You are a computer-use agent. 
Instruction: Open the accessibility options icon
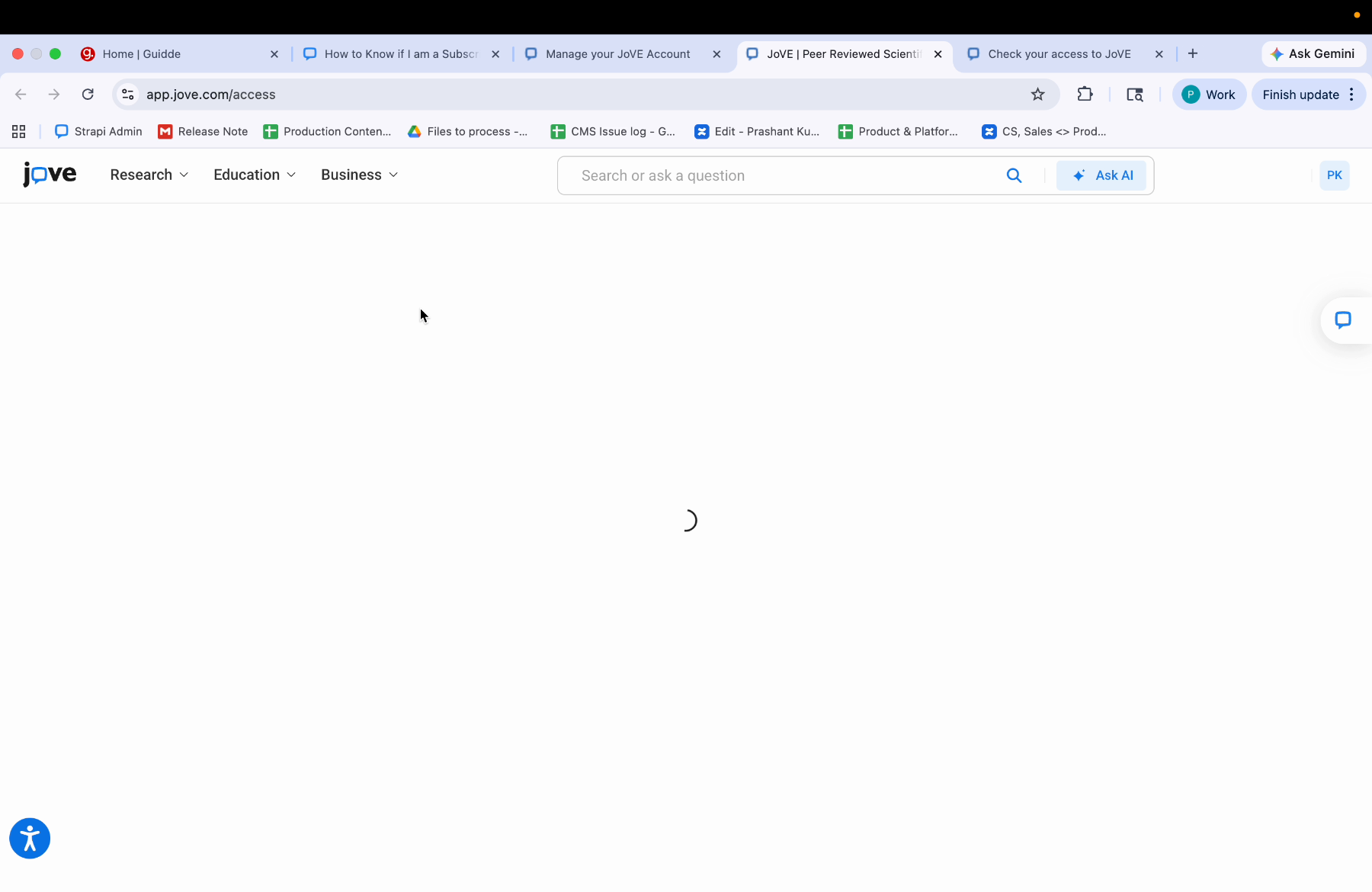[29, 838]
